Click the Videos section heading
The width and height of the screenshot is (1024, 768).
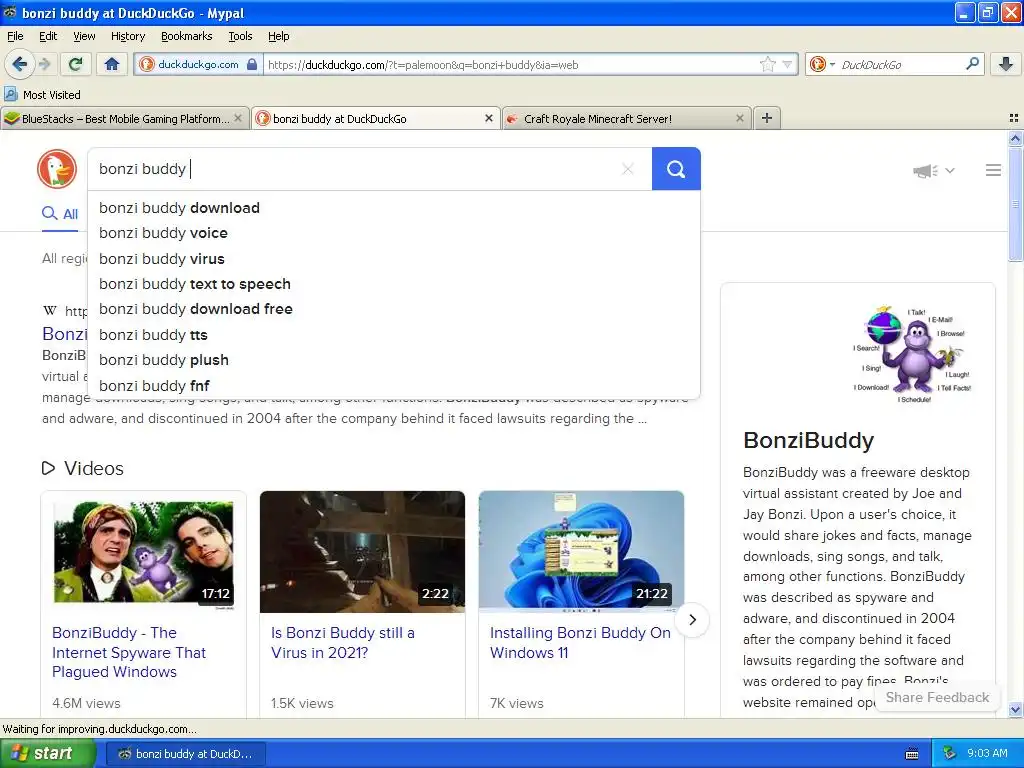point(83,468)
